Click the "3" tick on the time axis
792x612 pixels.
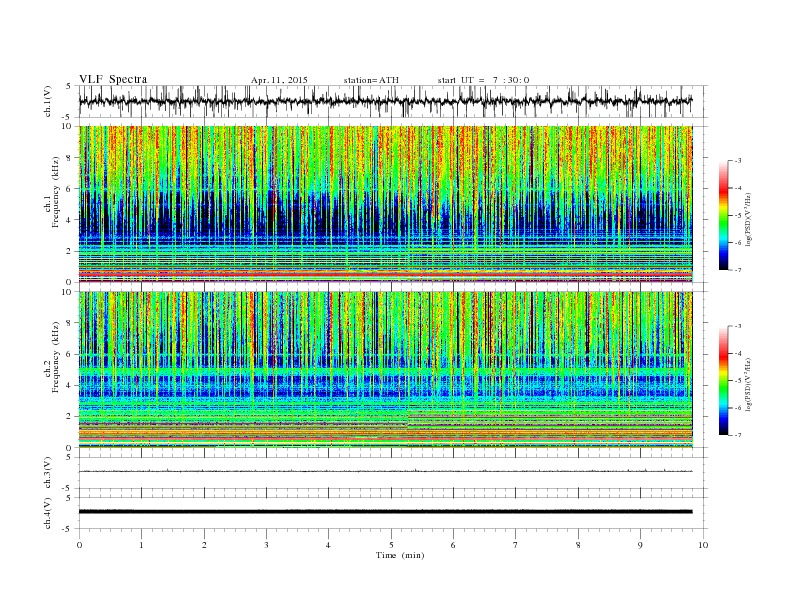click(x=266, y=545)
